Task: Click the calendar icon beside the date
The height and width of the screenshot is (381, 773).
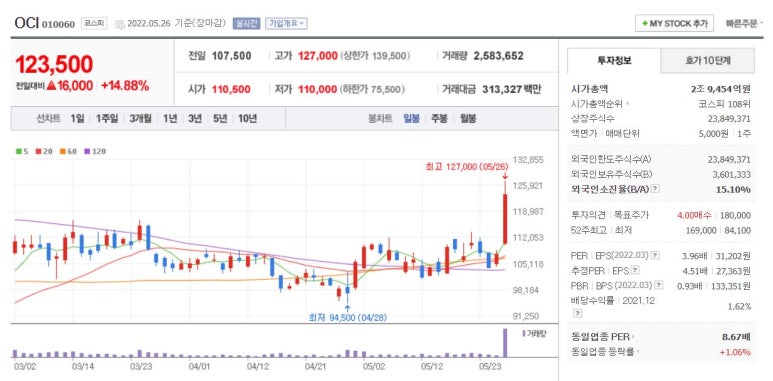Action: click(x=119, y=24)
